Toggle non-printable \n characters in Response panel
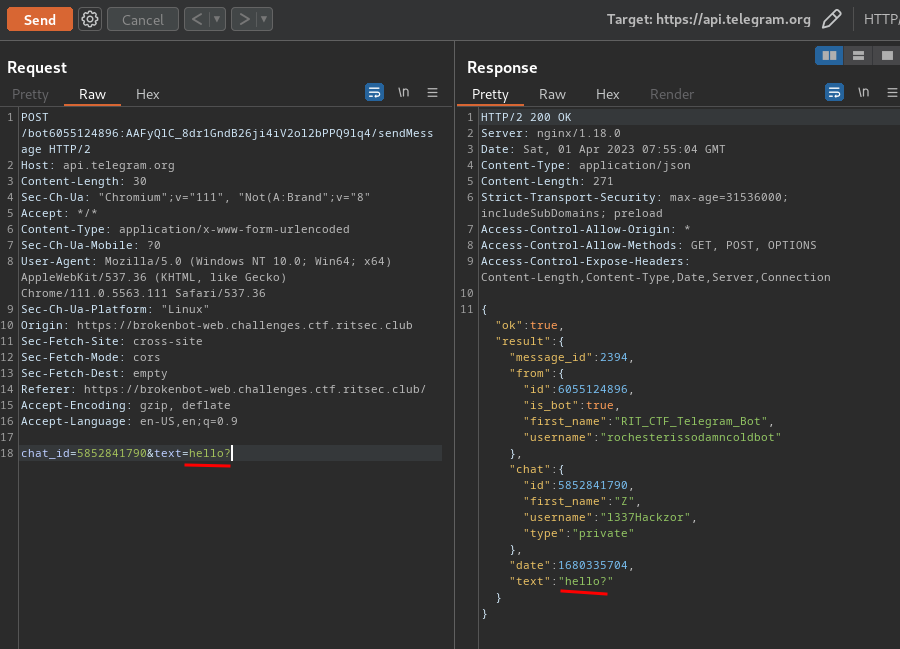 863,92
